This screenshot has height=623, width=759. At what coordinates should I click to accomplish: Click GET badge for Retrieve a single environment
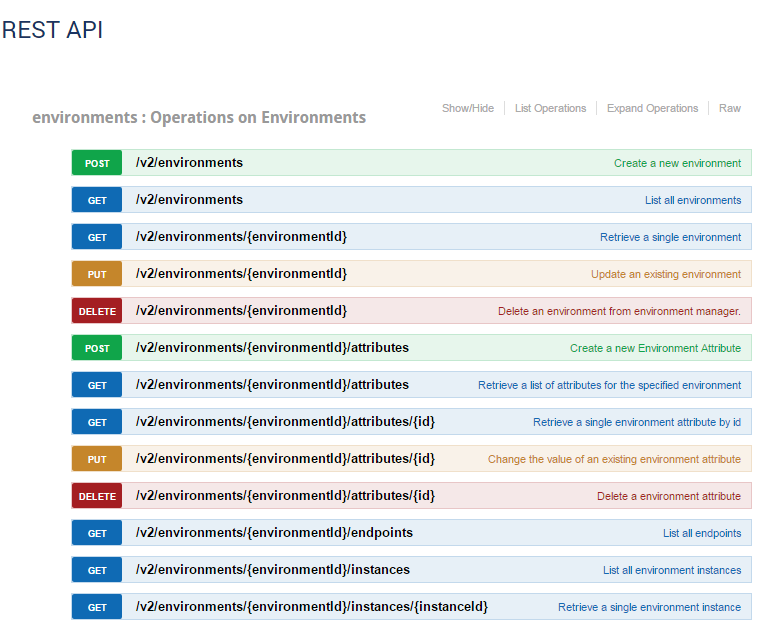tap(97, 237)
